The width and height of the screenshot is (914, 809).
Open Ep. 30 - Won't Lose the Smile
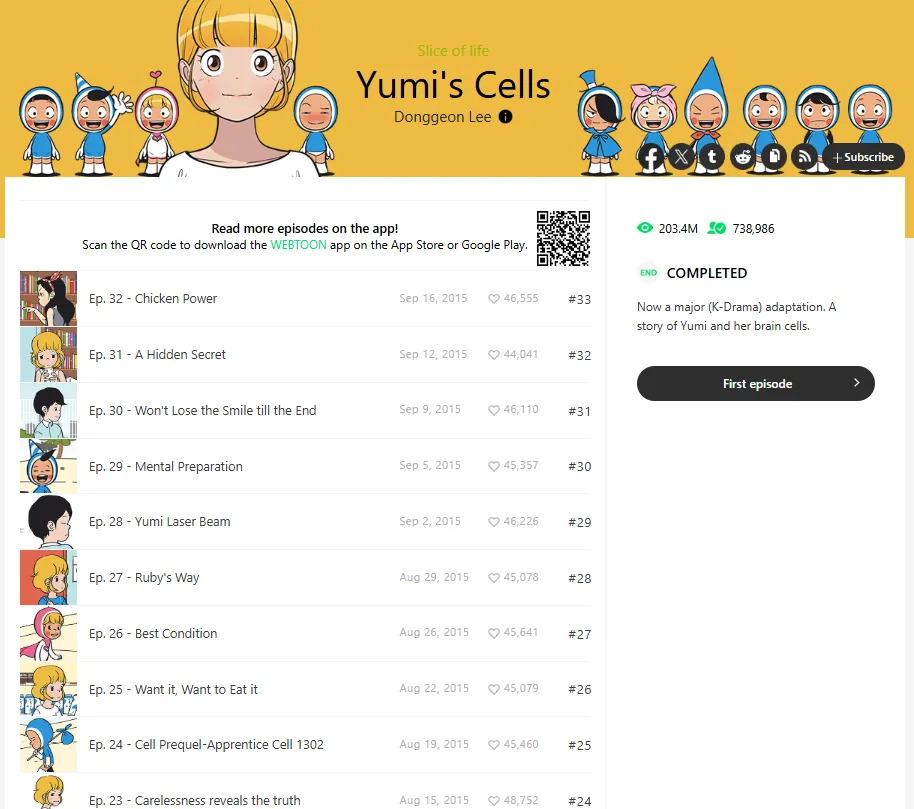(305, 410)
